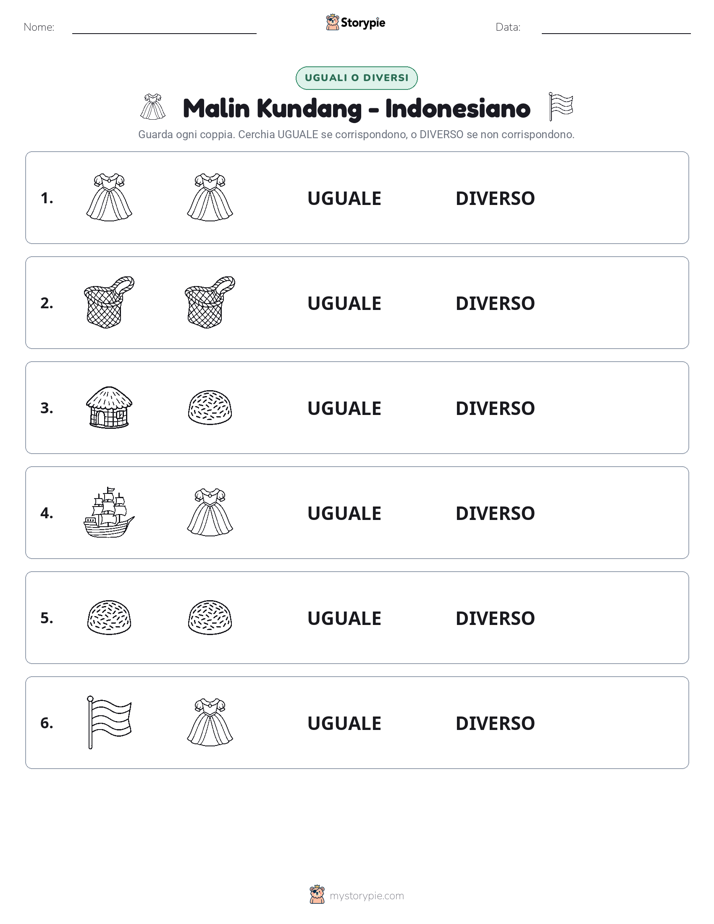Select DIVERSO for row 6

coord(495,723)
